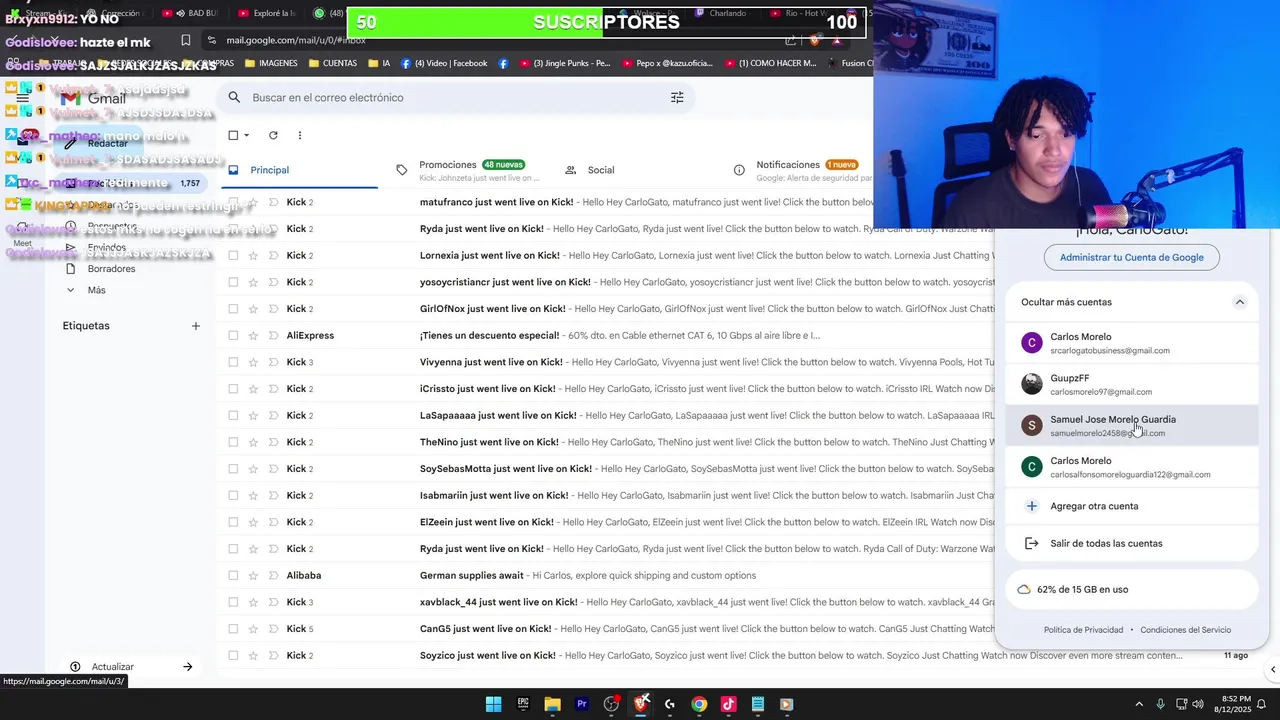Click the bookmark icon in the address bar

185,40
